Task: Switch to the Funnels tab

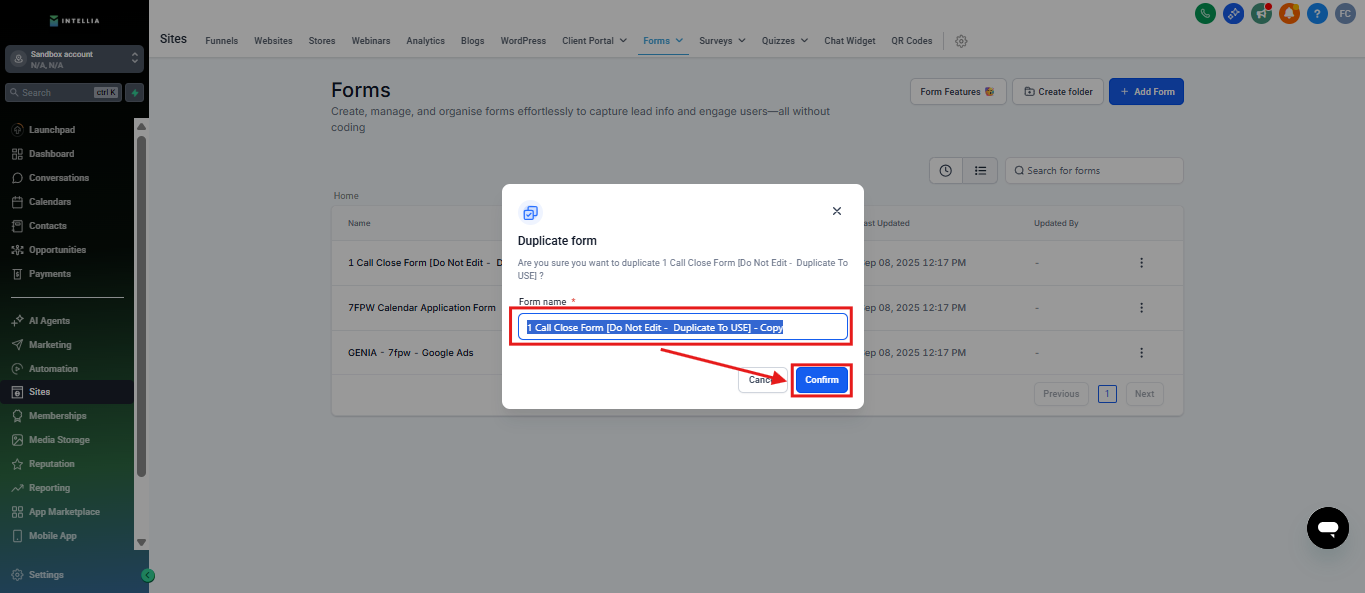Action: pos(221,41)
